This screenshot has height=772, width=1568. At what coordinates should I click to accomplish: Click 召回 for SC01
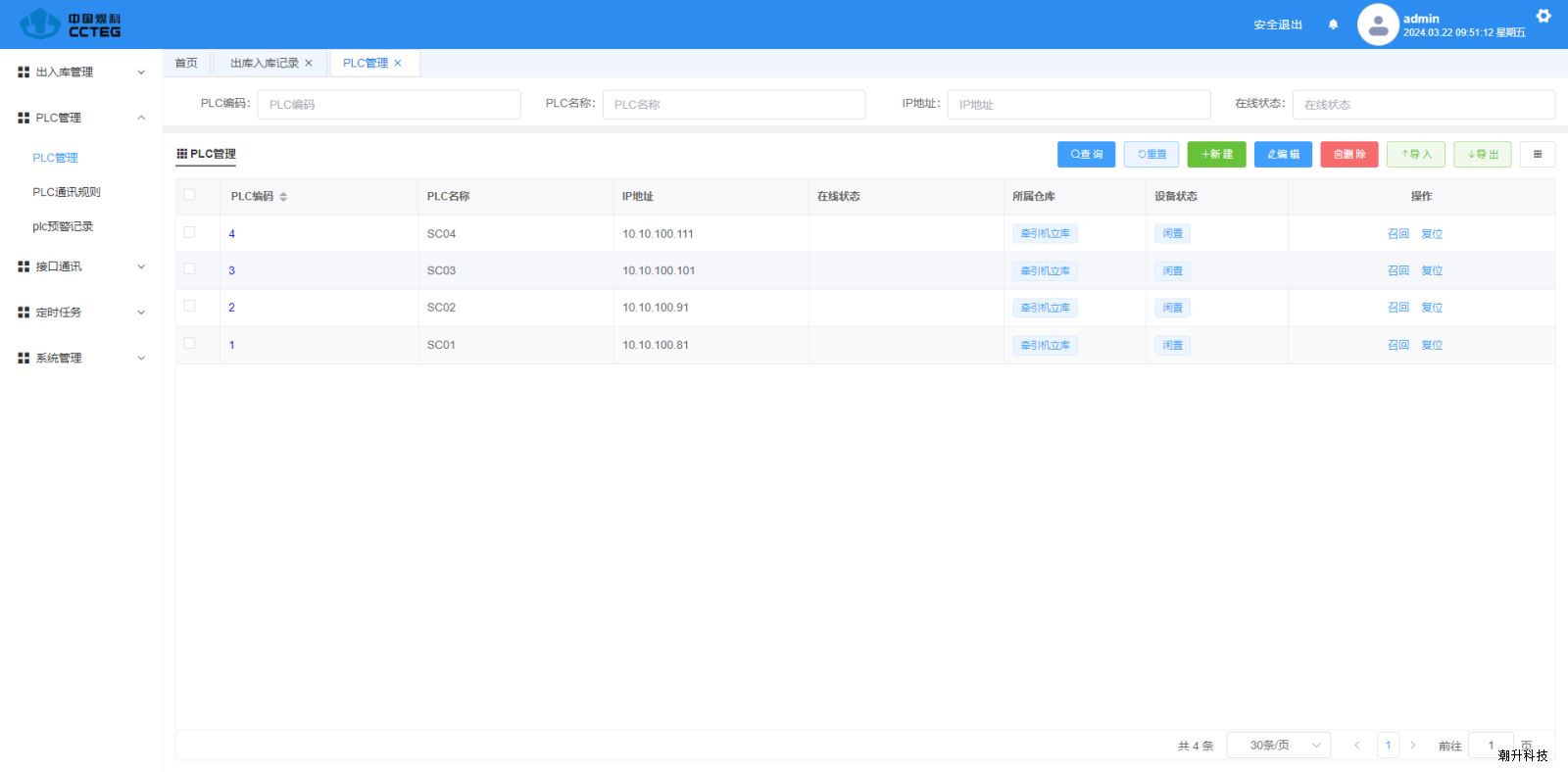tap(1398, 345)
